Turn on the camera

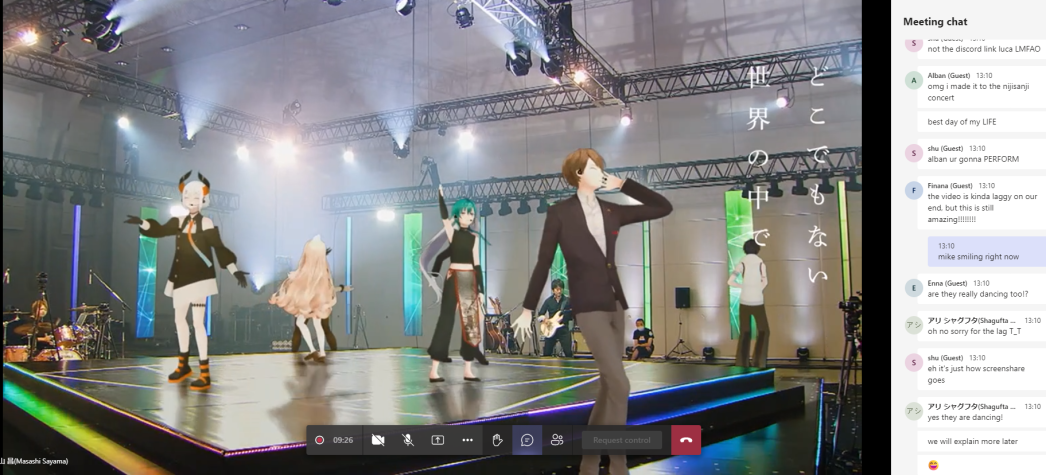(x=378, y=440)
